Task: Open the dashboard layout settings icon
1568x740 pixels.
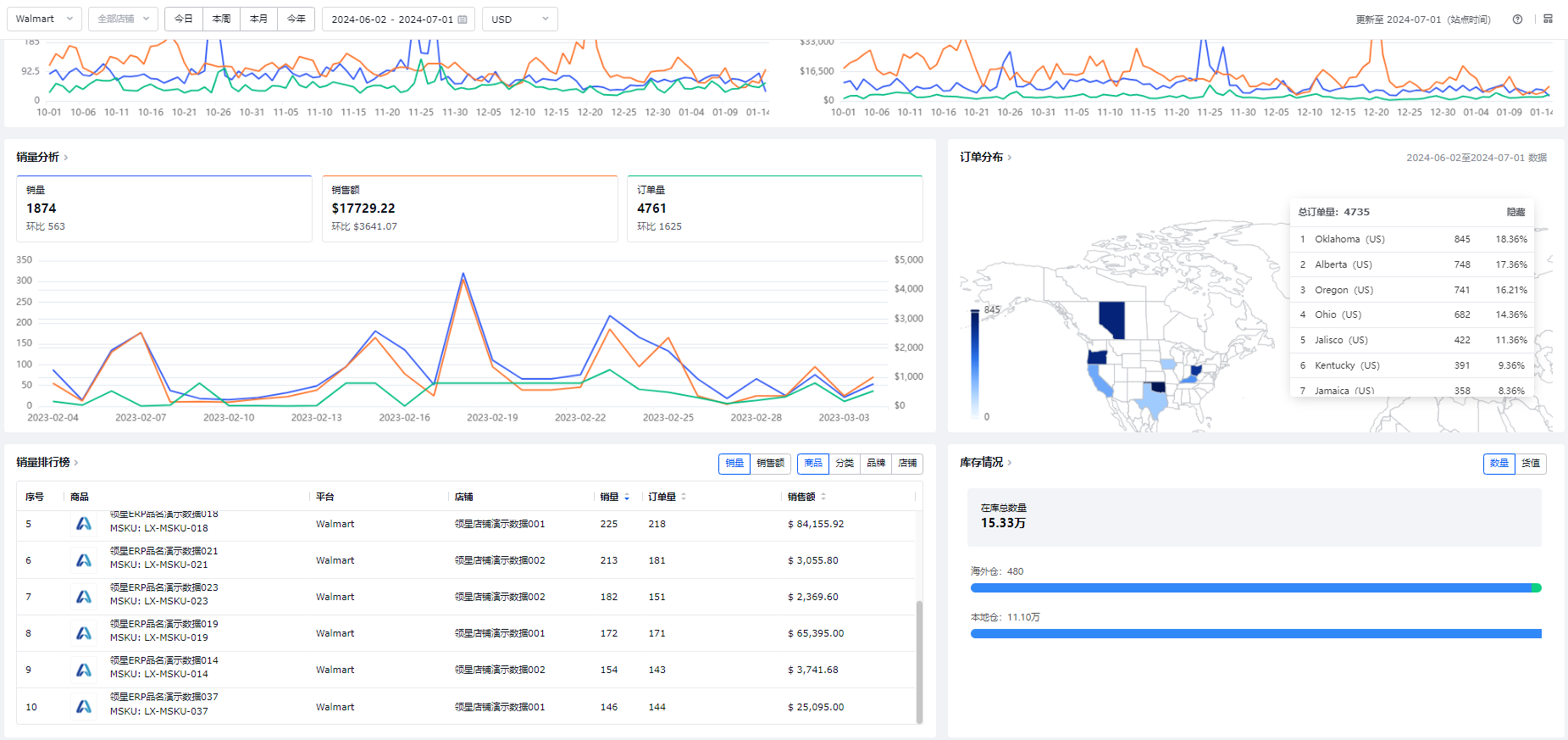Action: pyautogui.click(x=1548, y=19)
